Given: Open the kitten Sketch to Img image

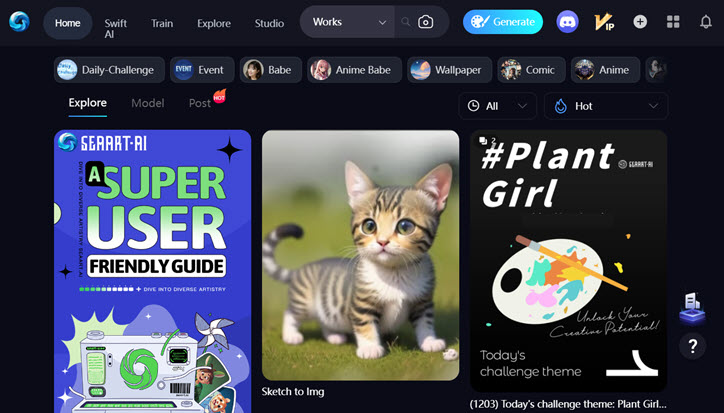Looking at the screenshot, I should (361, 255).
